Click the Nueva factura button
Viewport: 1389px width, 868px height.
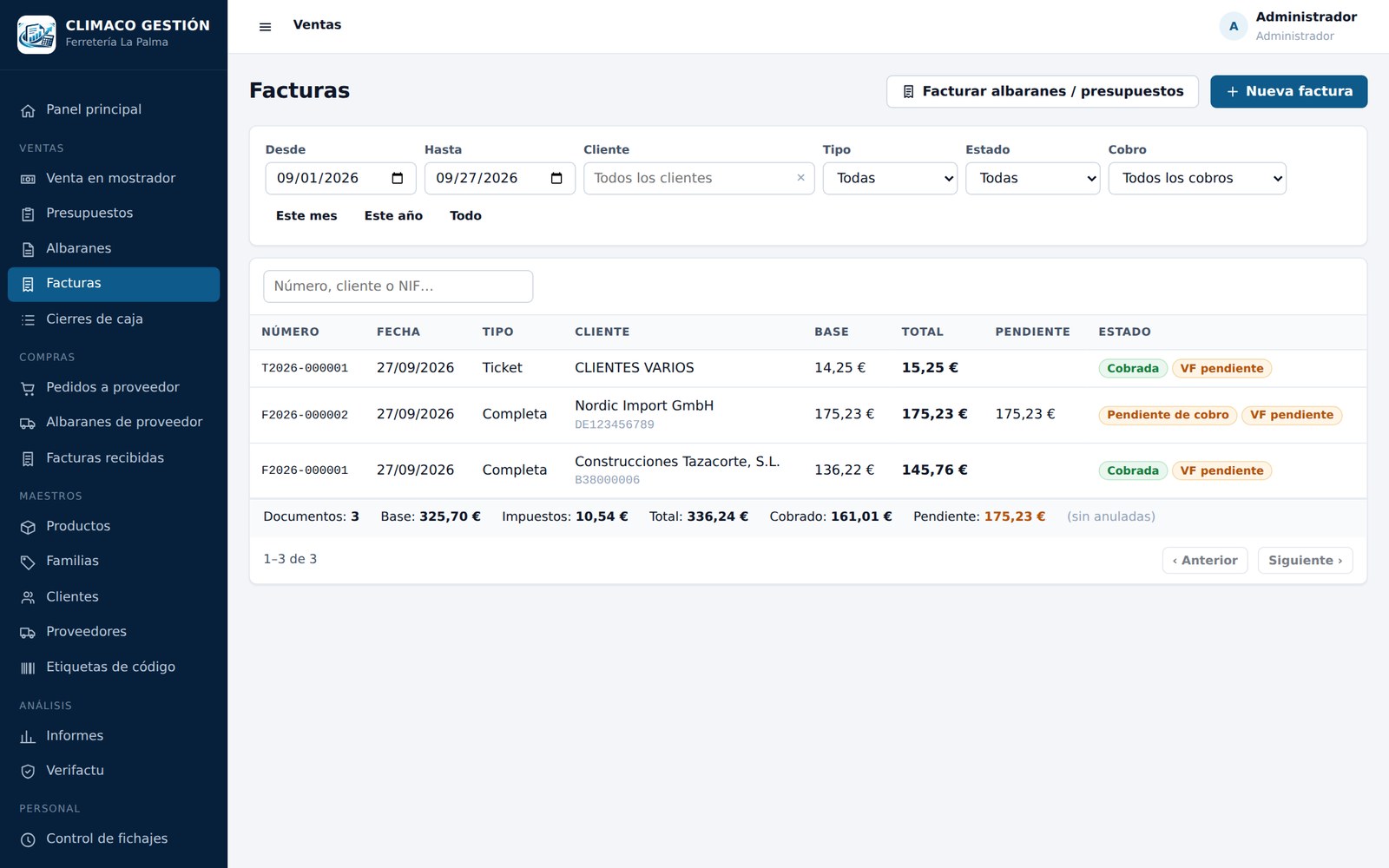[x=1288, y=92]
